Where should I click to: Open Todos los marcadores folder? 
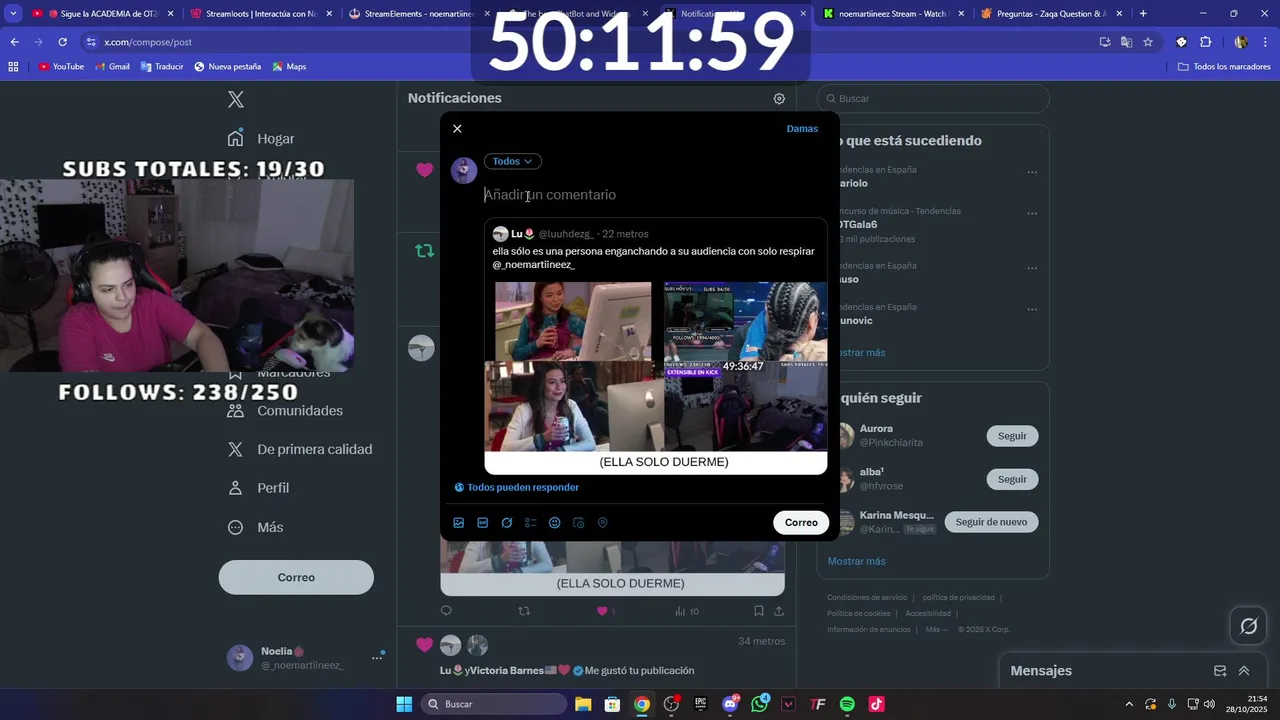[1224, 67]
